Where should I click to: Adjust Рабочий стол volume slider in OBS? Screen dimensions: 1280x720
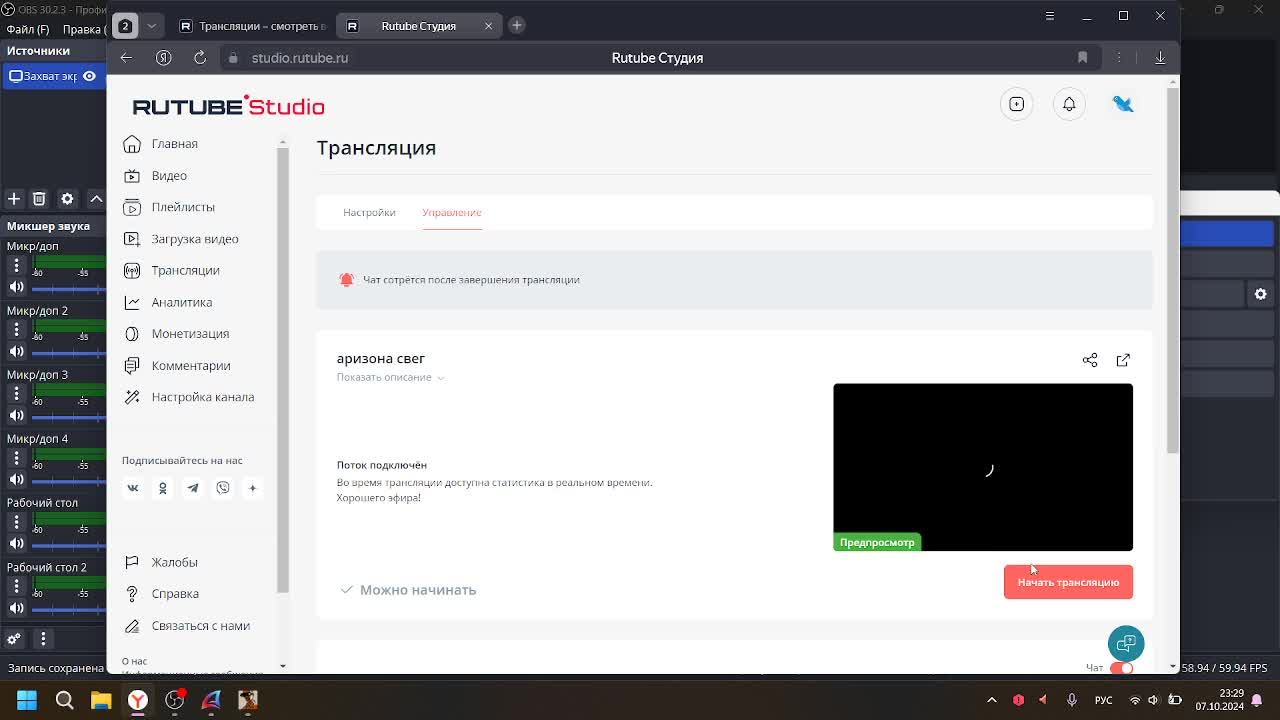69,544
